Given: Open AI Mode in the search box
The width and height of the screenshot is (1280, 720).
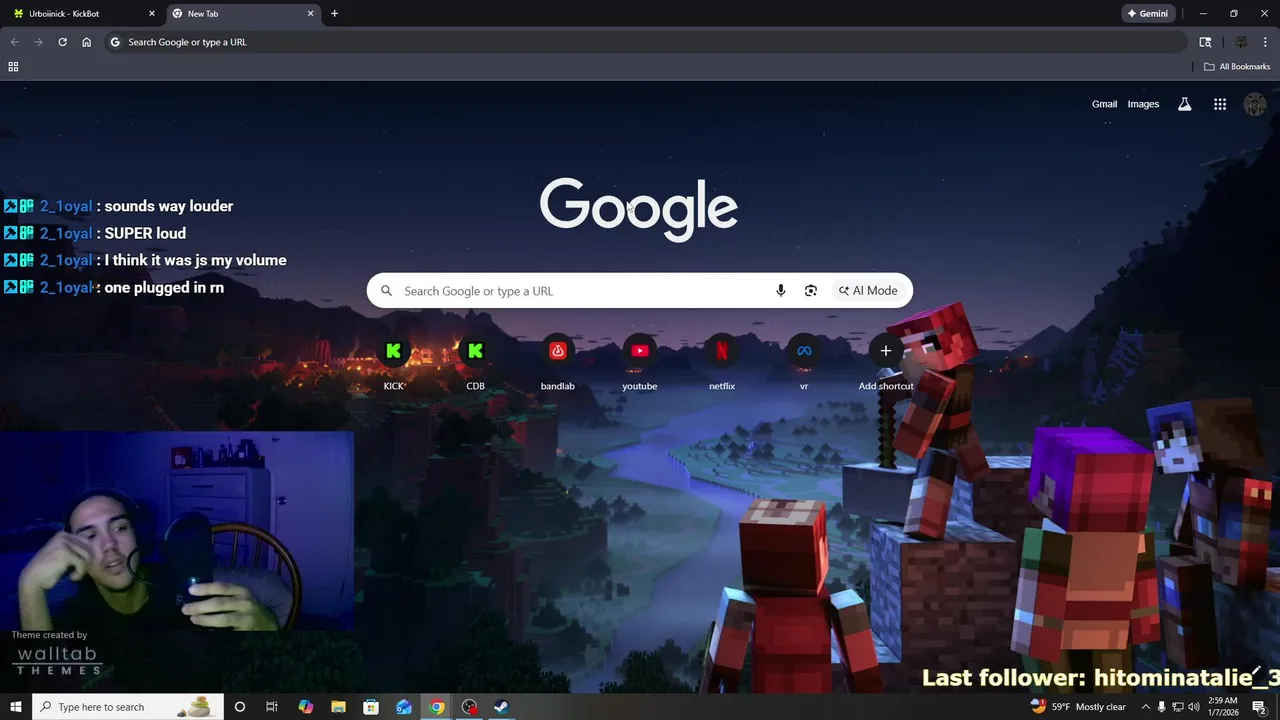Looking at the screenshot, I should pyautogui.click(x=868, y=291).
